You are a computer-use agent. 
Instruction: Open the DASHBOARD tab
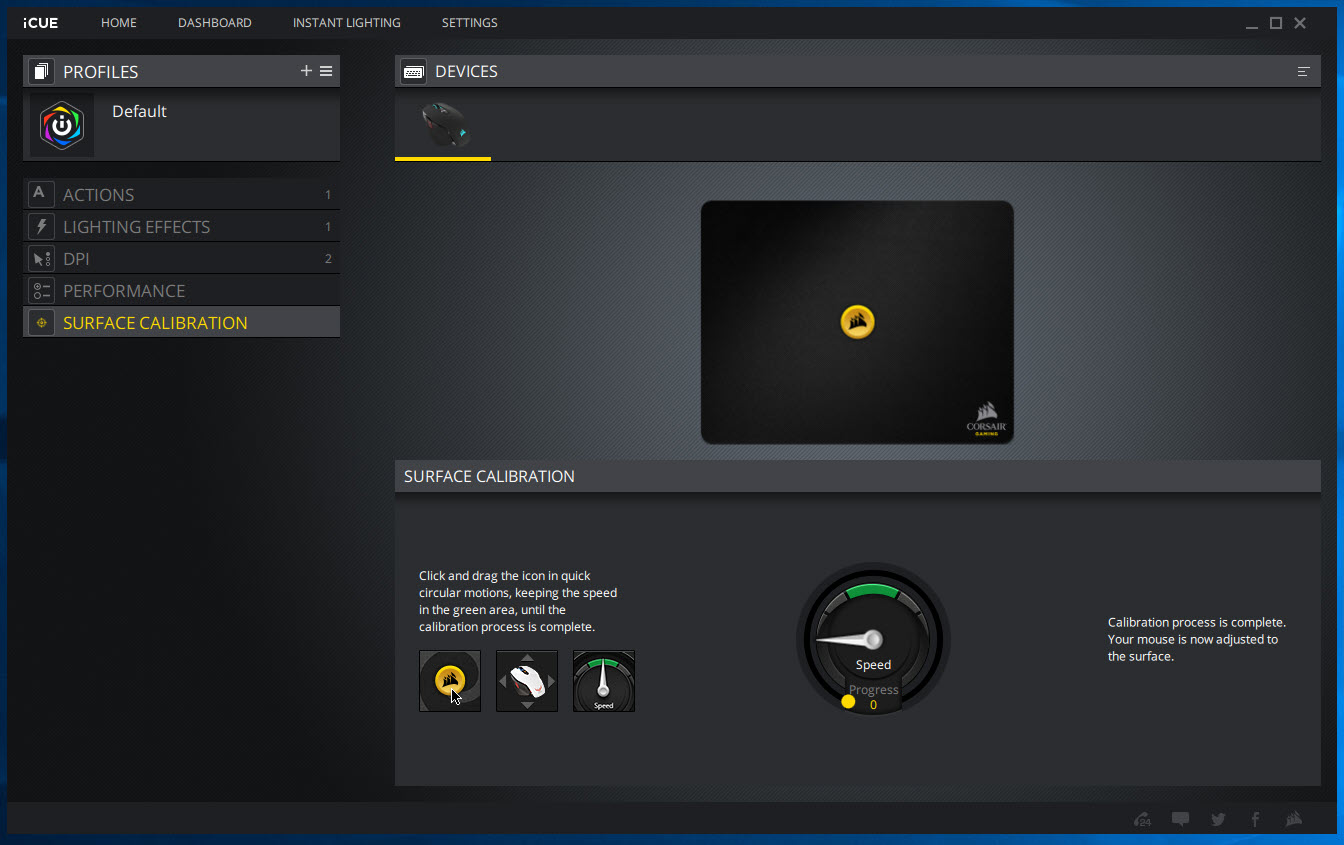click(x=215, y=22)
